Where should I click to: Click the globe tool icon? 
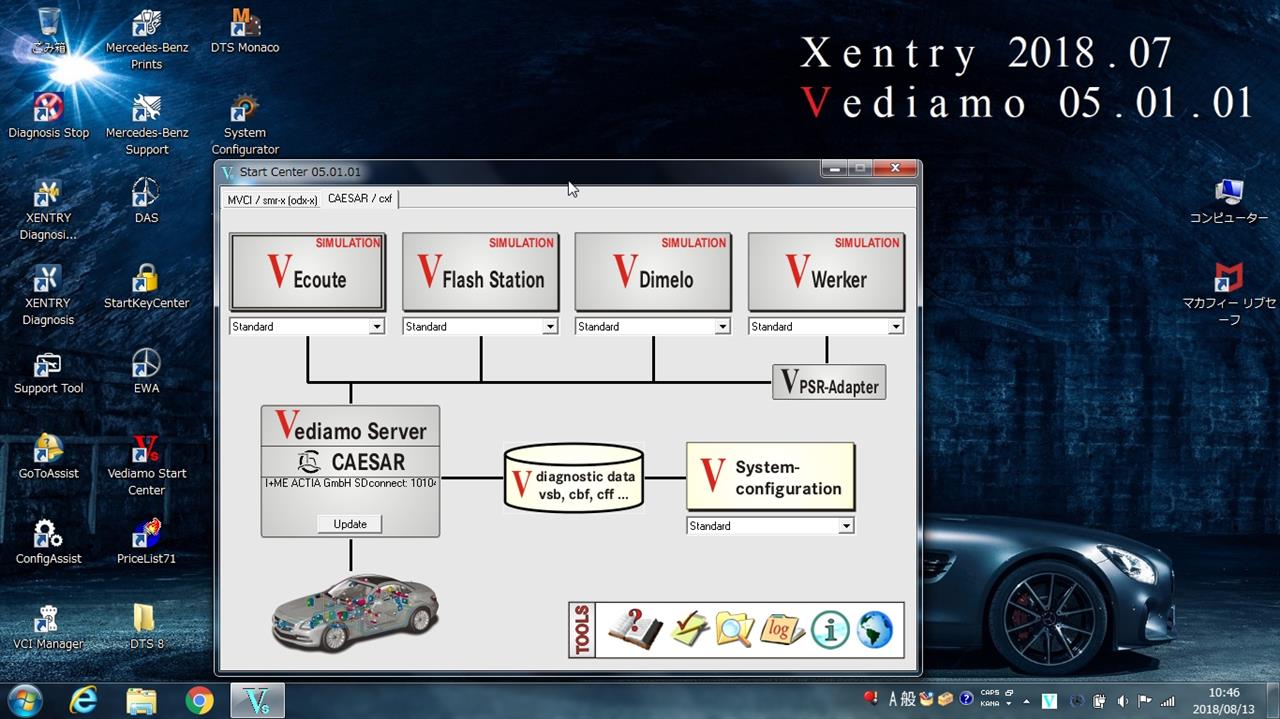point(874,630)
